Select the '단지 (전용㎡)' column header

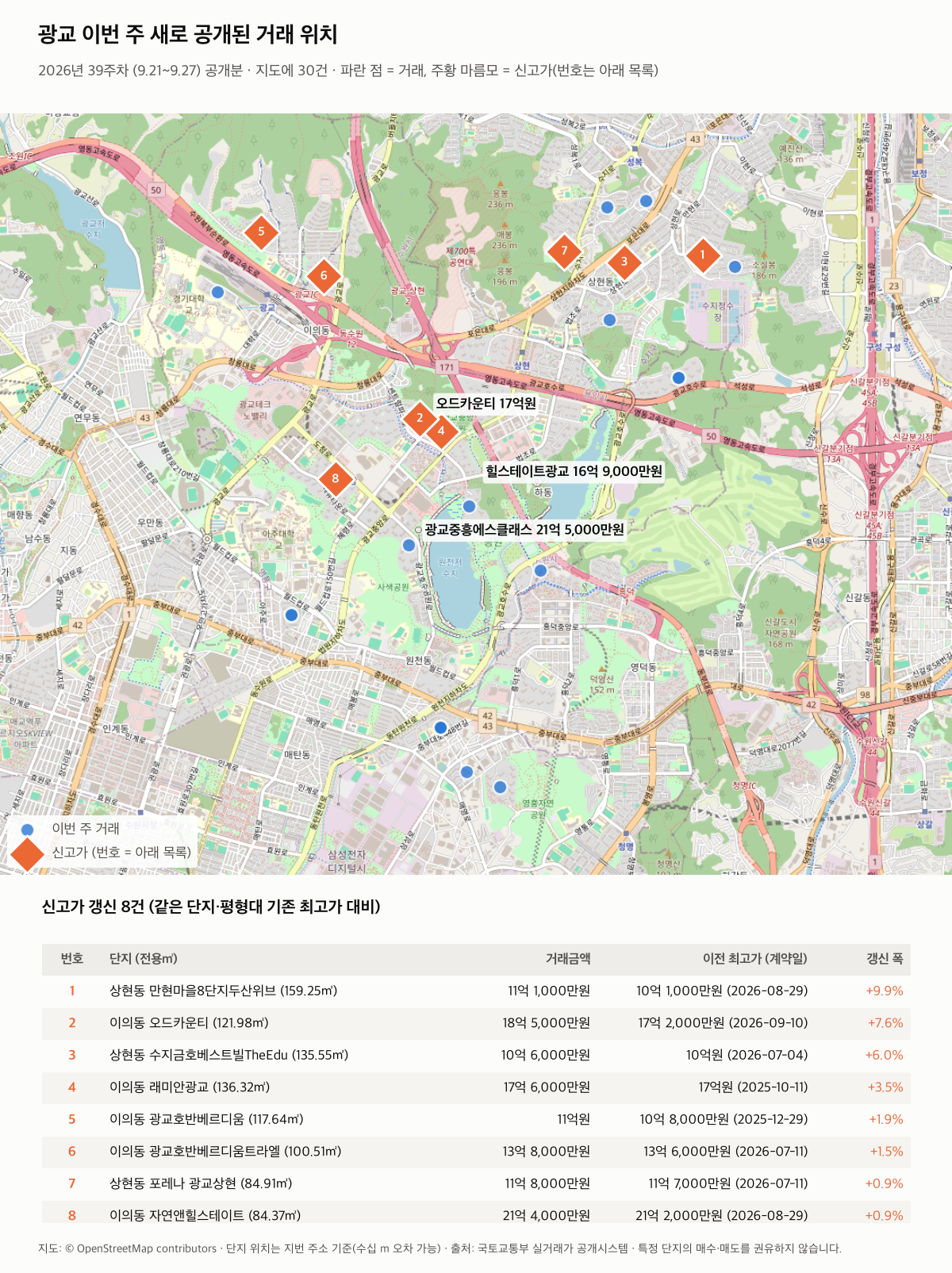[144, 959]
